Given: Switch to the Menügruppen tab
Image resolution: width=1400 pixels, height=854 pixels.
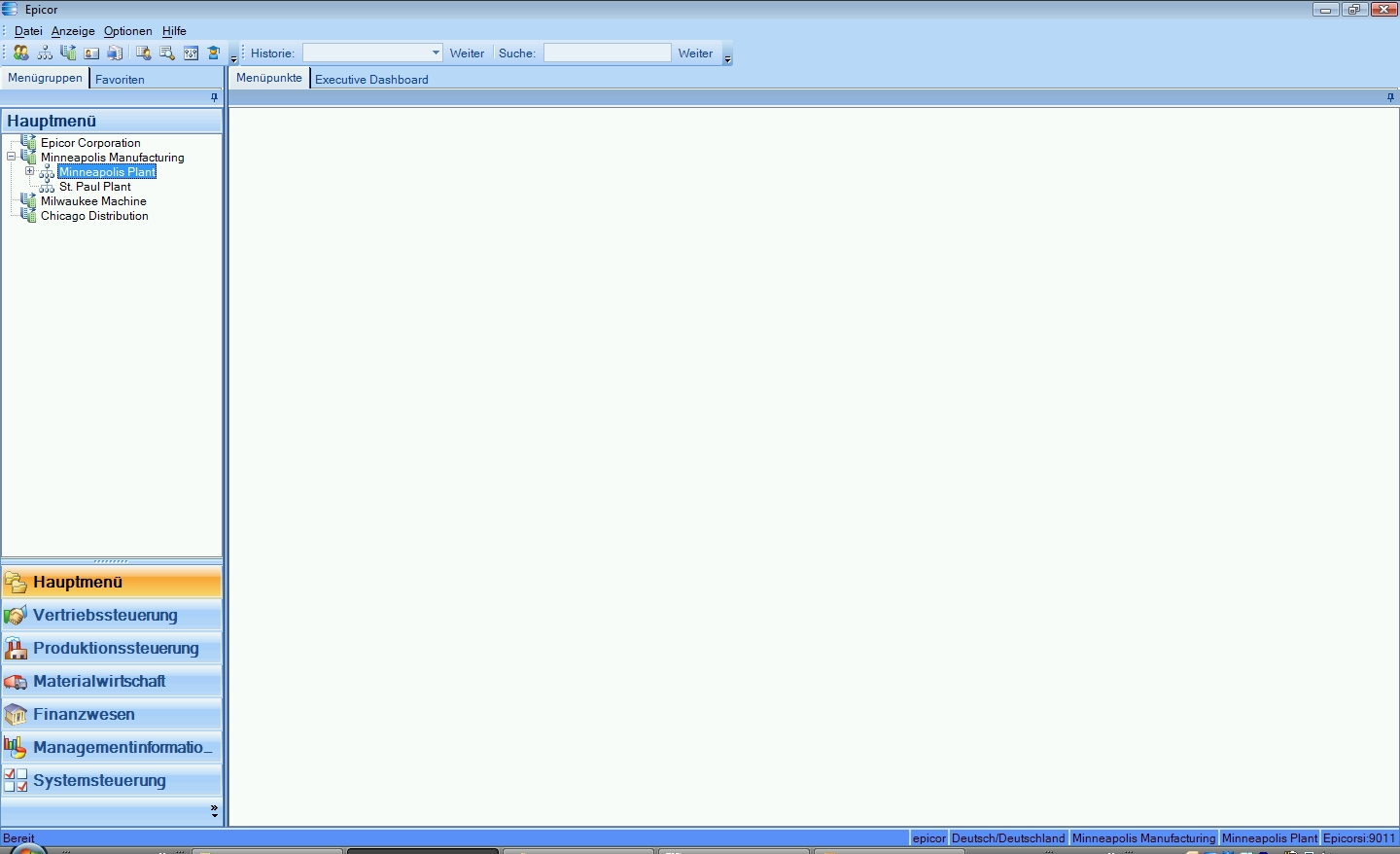Looking at the screenshot, I should click(45, 78).
